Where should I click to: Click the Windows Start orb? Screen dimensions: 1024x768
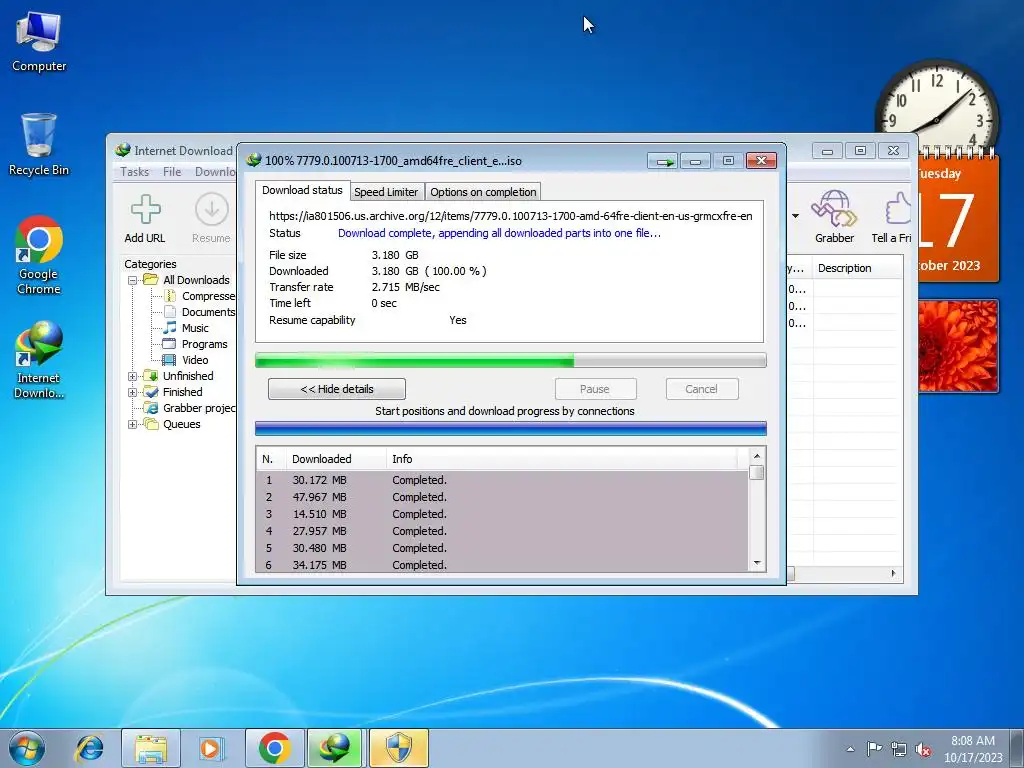click(27, 748)
